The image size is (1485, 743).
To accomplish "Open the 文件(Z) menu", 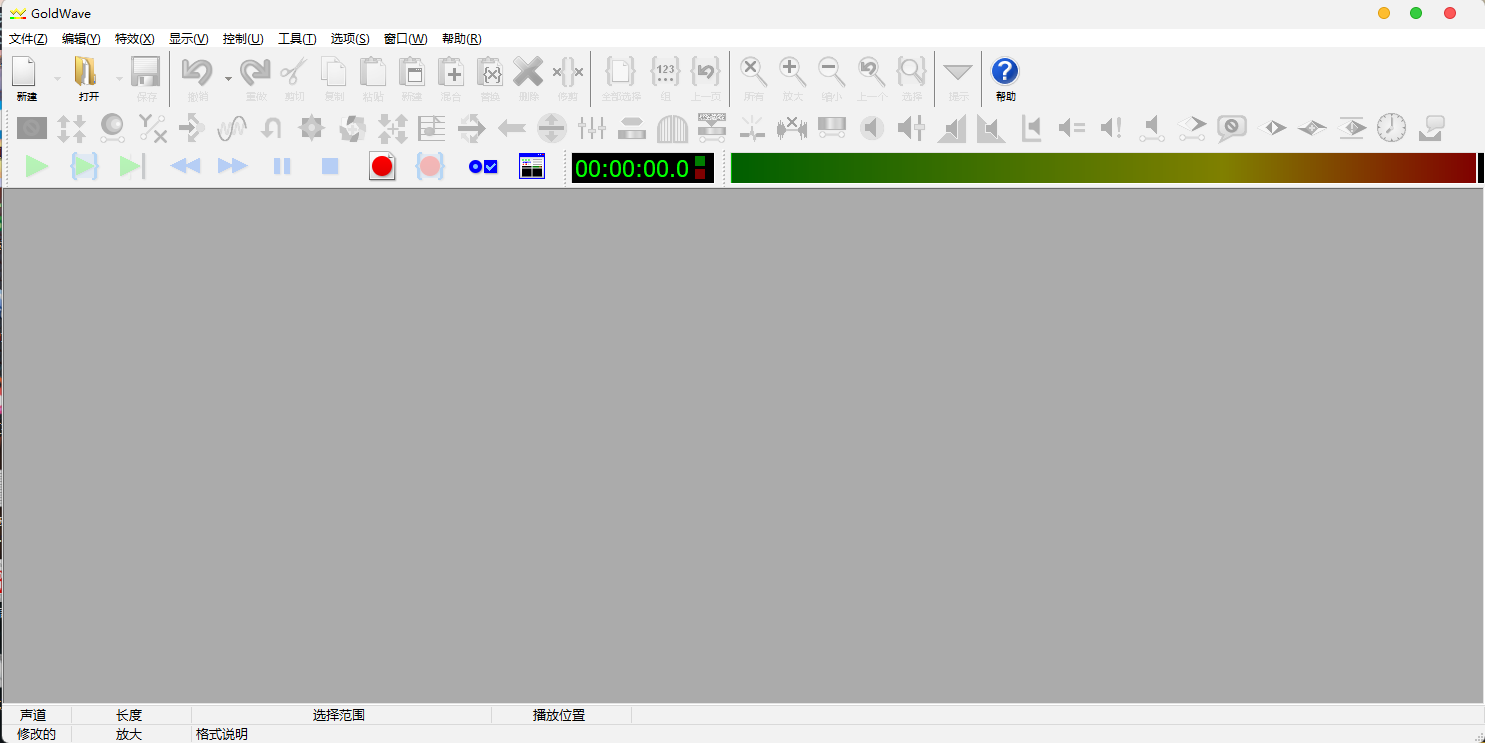I will [x=28, y=39].
